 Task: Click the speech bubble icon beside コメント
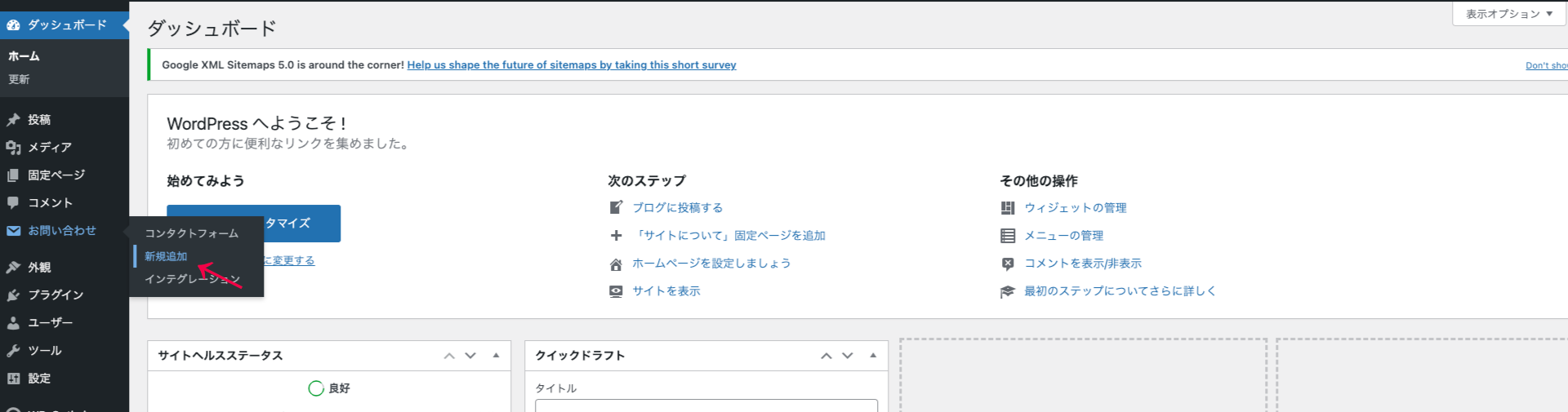(x=13, y=203)
